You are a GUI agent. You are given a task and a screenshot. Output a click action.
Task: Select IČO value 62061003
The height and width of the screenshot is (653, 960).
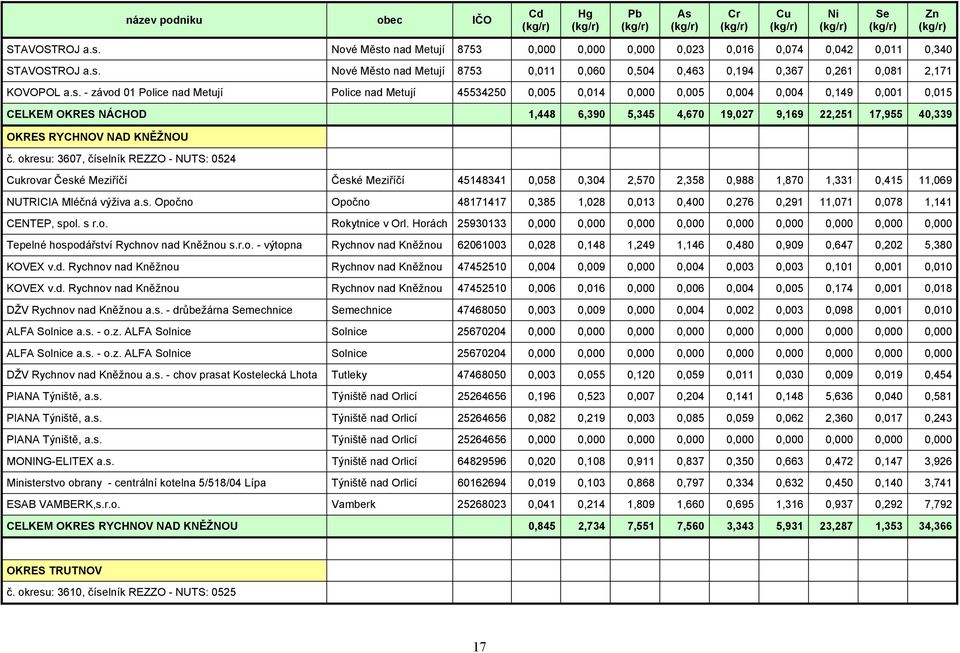coord(482,245)
